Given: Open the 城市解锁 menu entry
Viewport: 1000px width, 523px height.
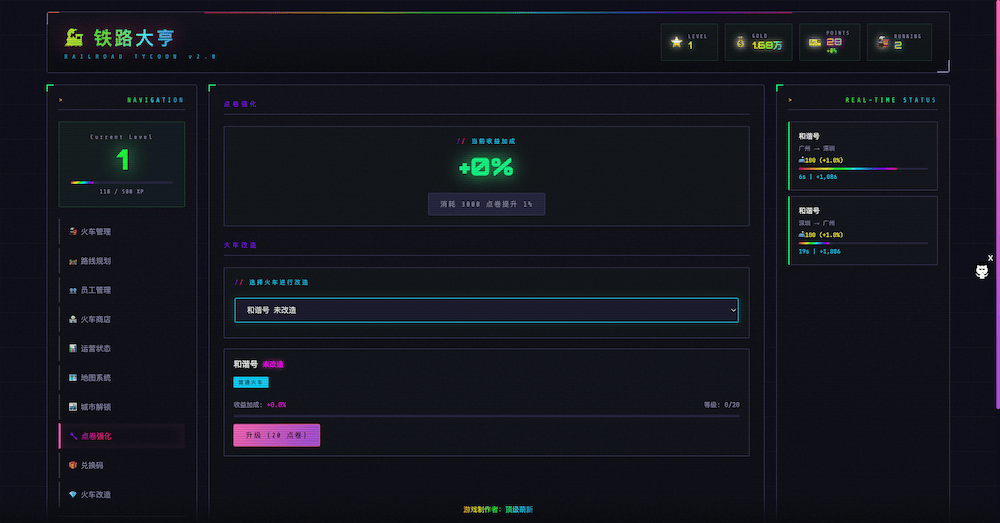Looking at the screenshot, I should (95, 407).
